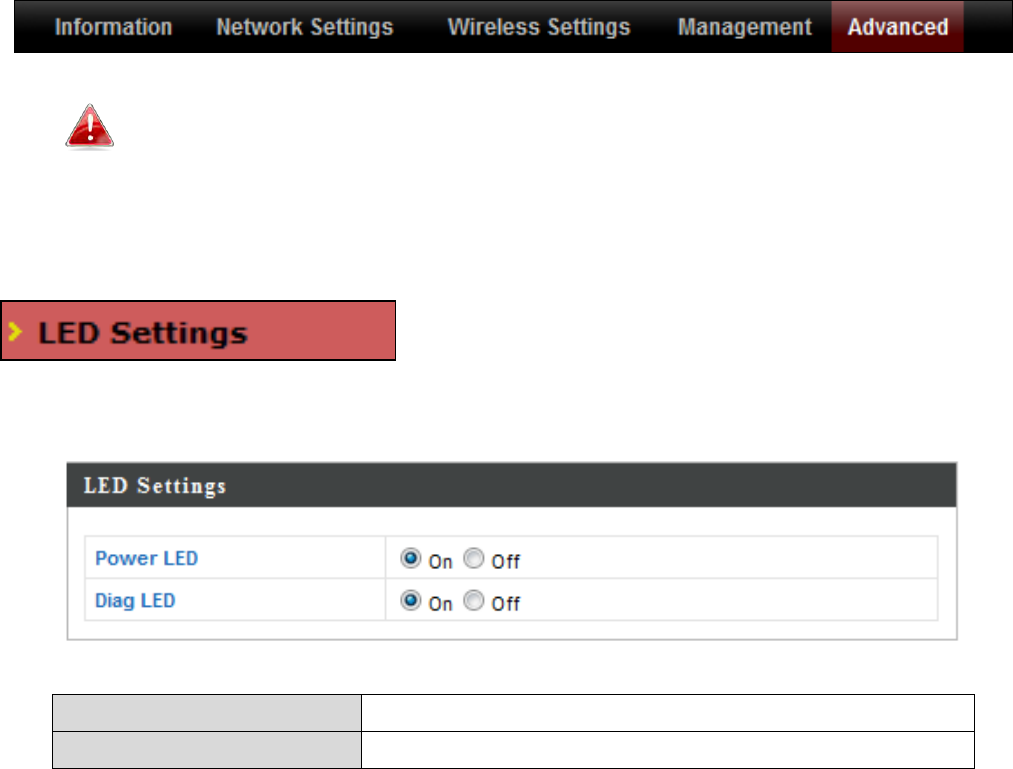Screen dimensions: 1013x769
Task: Open the Information tab
Action: (113, 27)
